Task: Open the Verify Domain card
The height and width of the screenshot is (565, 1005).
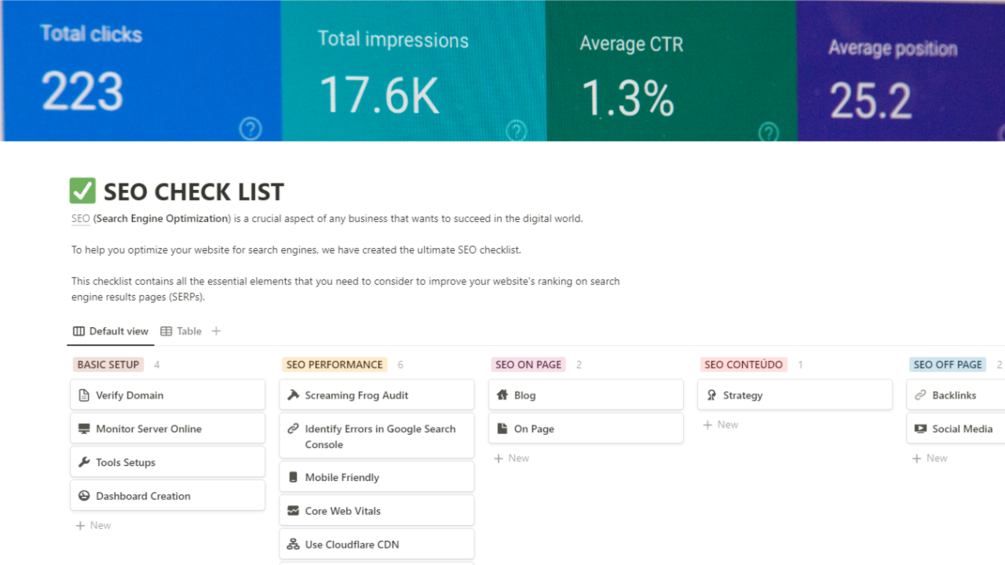Action: click(167, 395)
